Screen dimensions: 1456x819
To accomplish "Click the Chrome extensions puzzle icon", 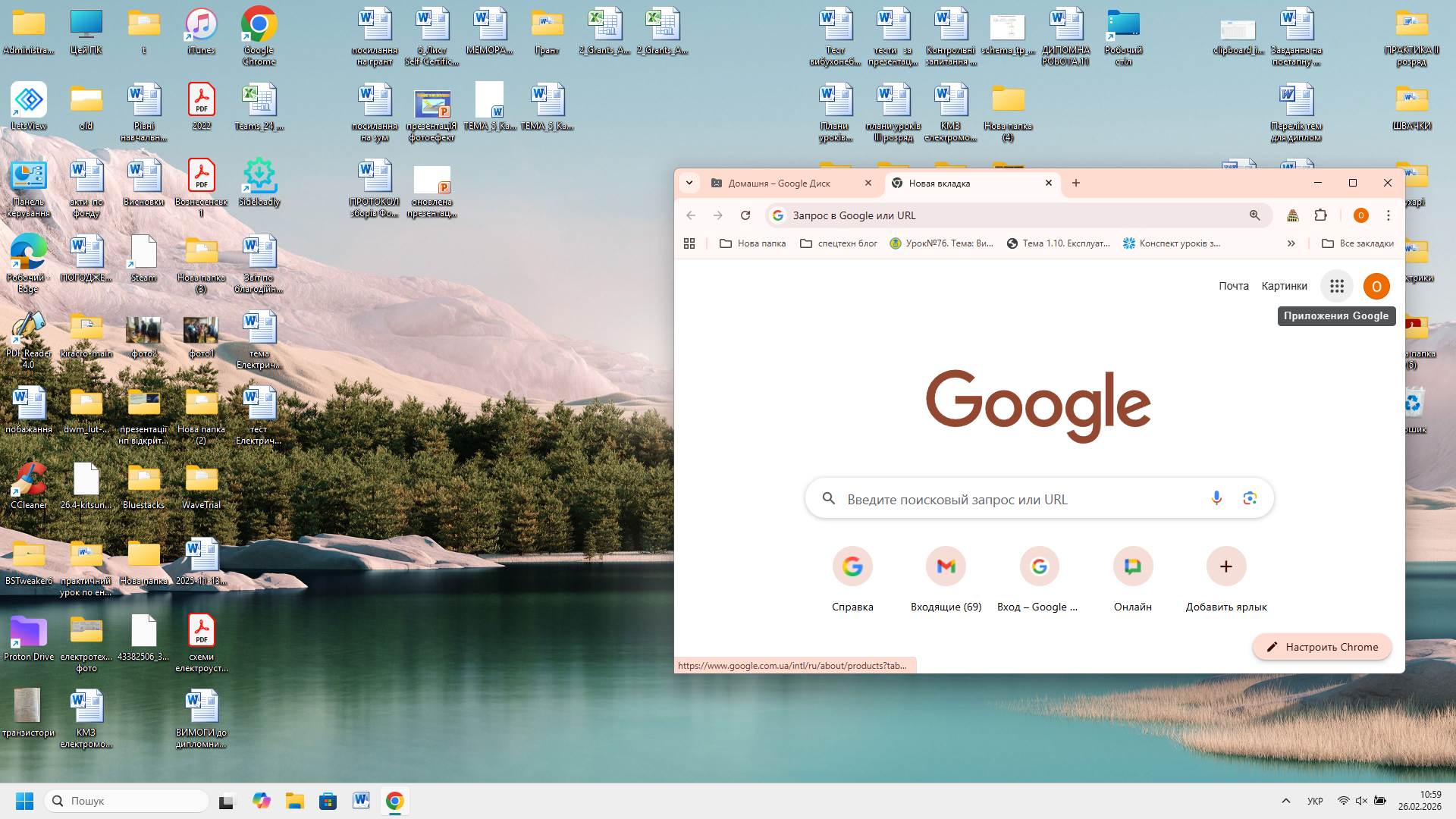I will 1320,215.
